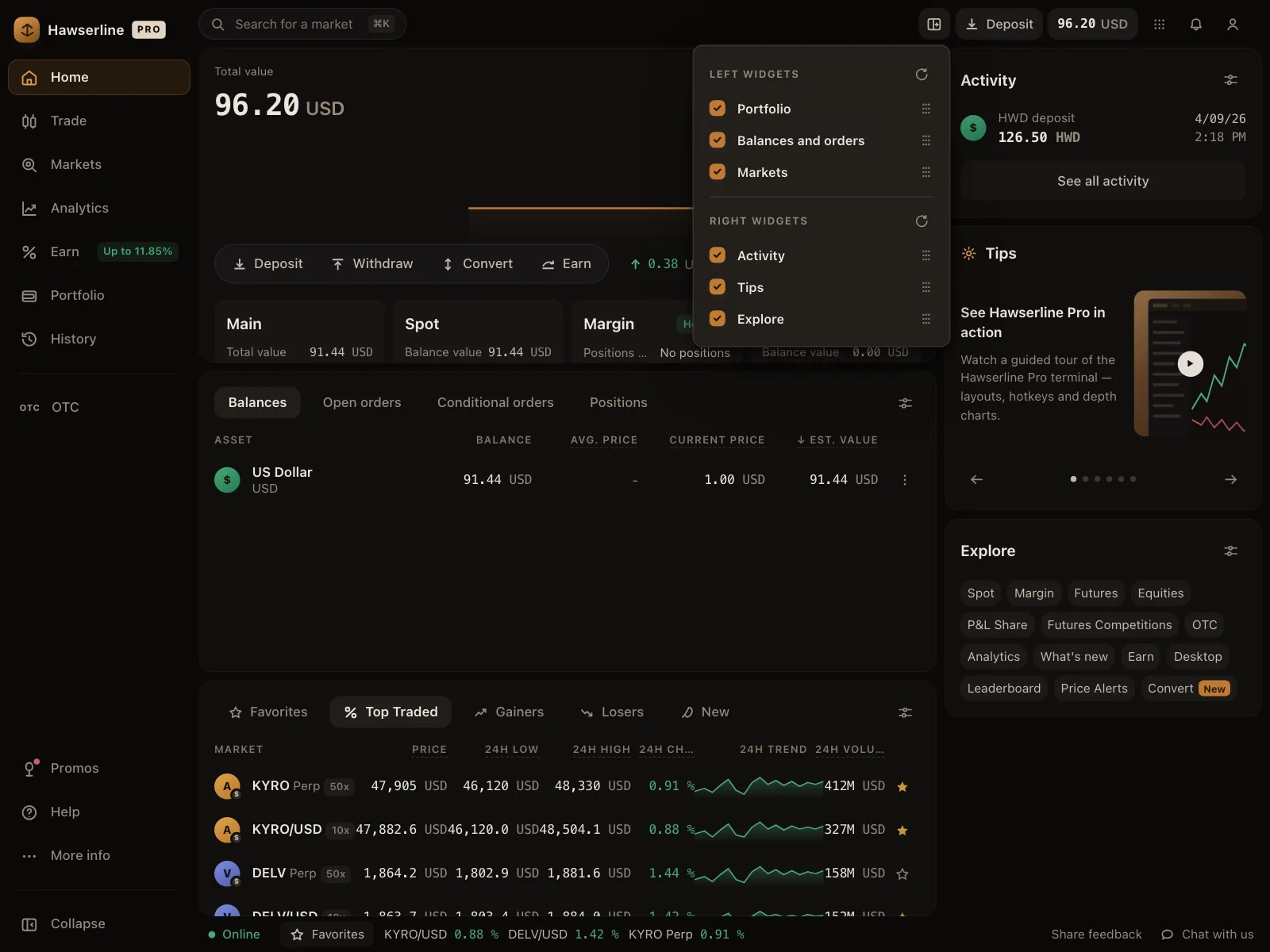Collapse the sidebar
Screen dimensions: 1270x952
(99, 923)
